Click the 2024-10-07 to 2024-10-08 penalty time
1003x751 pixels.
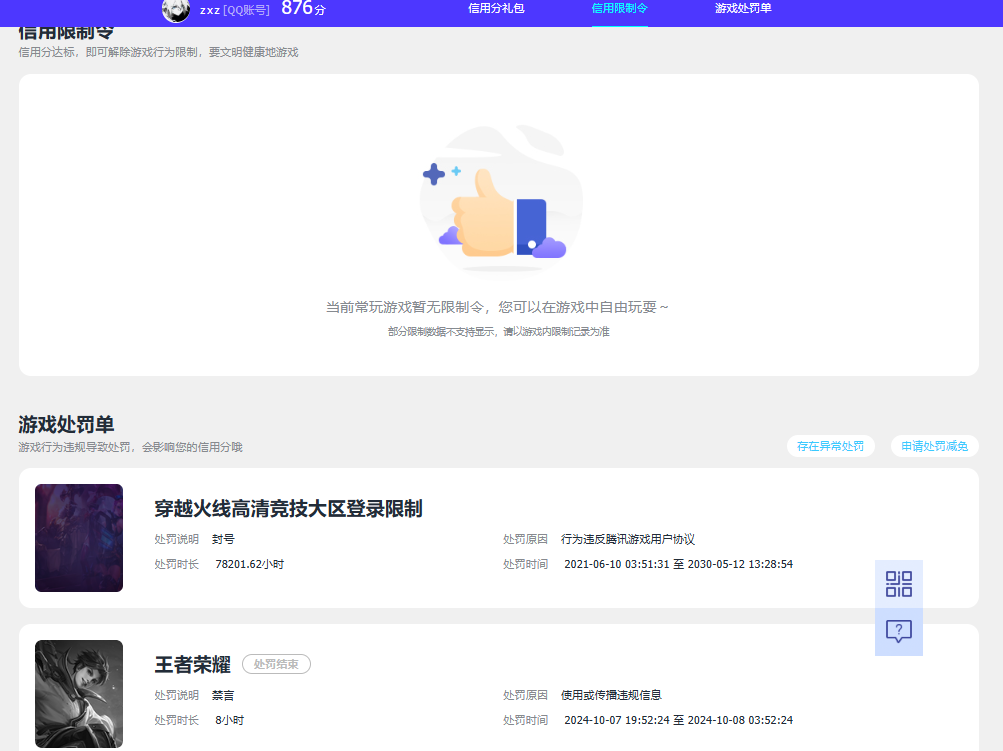click(678, 720)
